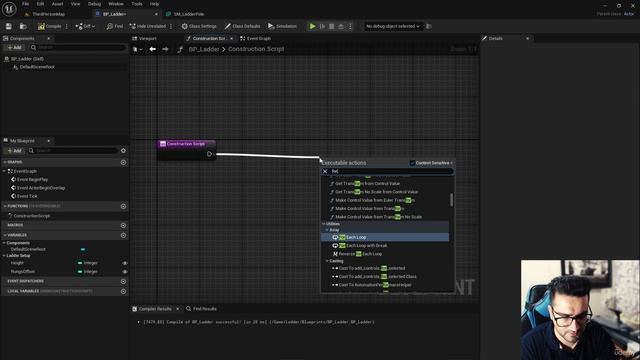
Task: Open Class Settings
Action: point(199,26)
